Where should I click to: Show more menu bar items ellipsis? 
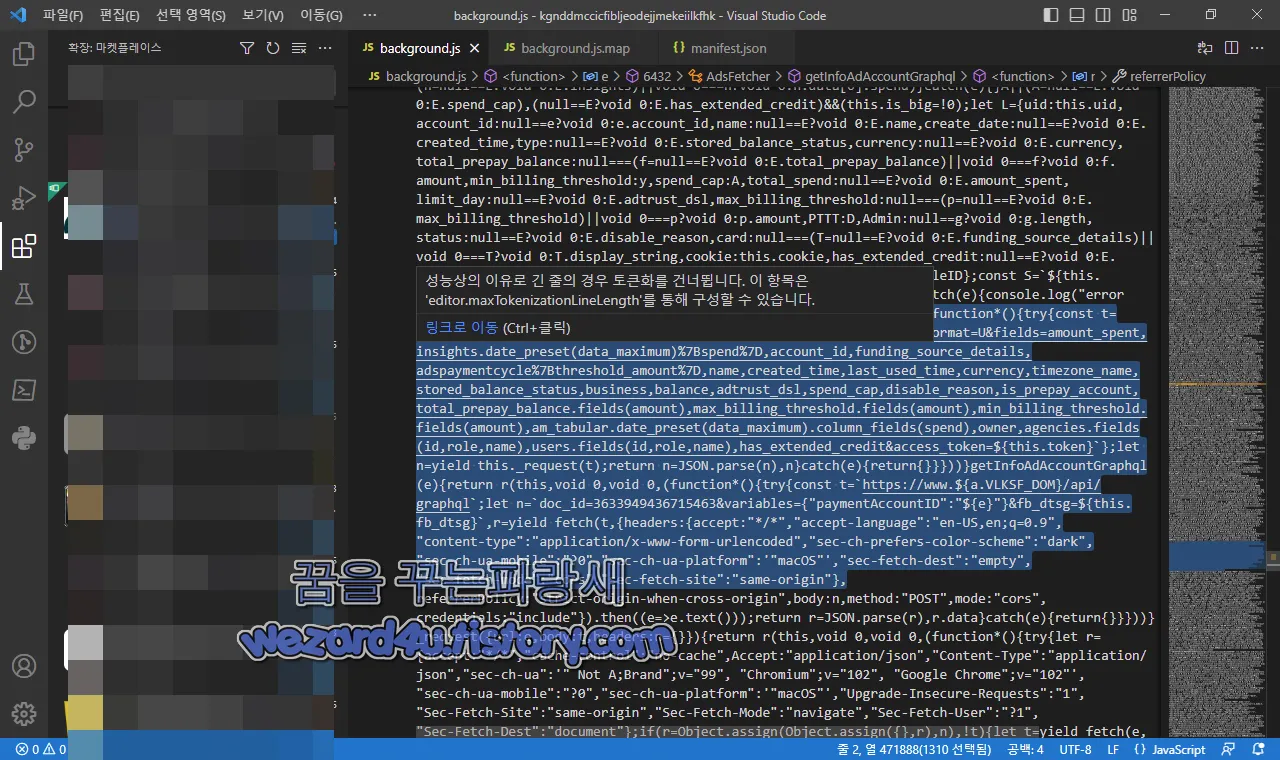click(370, 15)
